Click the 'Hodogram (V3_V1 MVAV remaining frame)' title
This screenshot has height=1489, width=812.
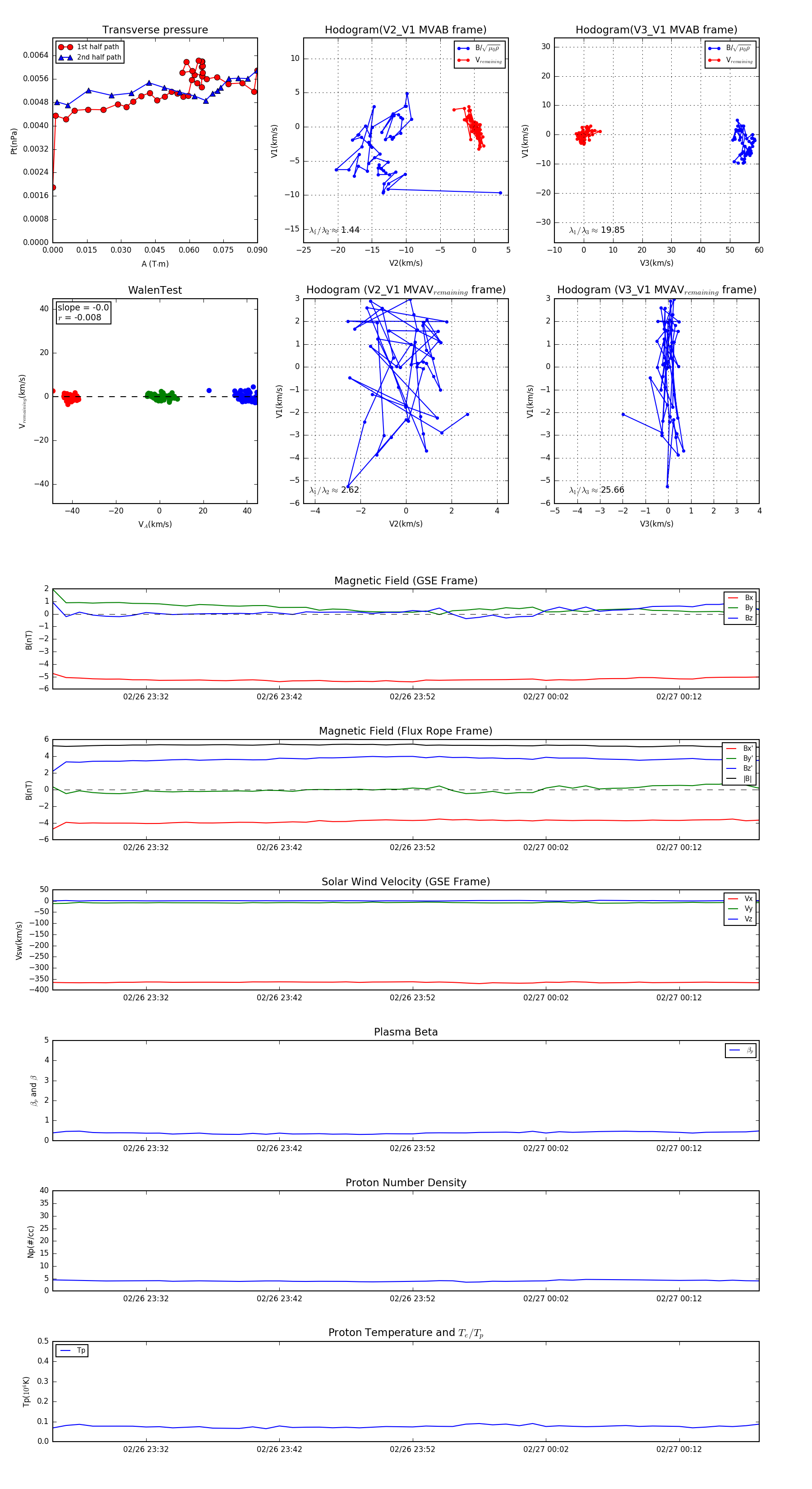click(656, 290)
